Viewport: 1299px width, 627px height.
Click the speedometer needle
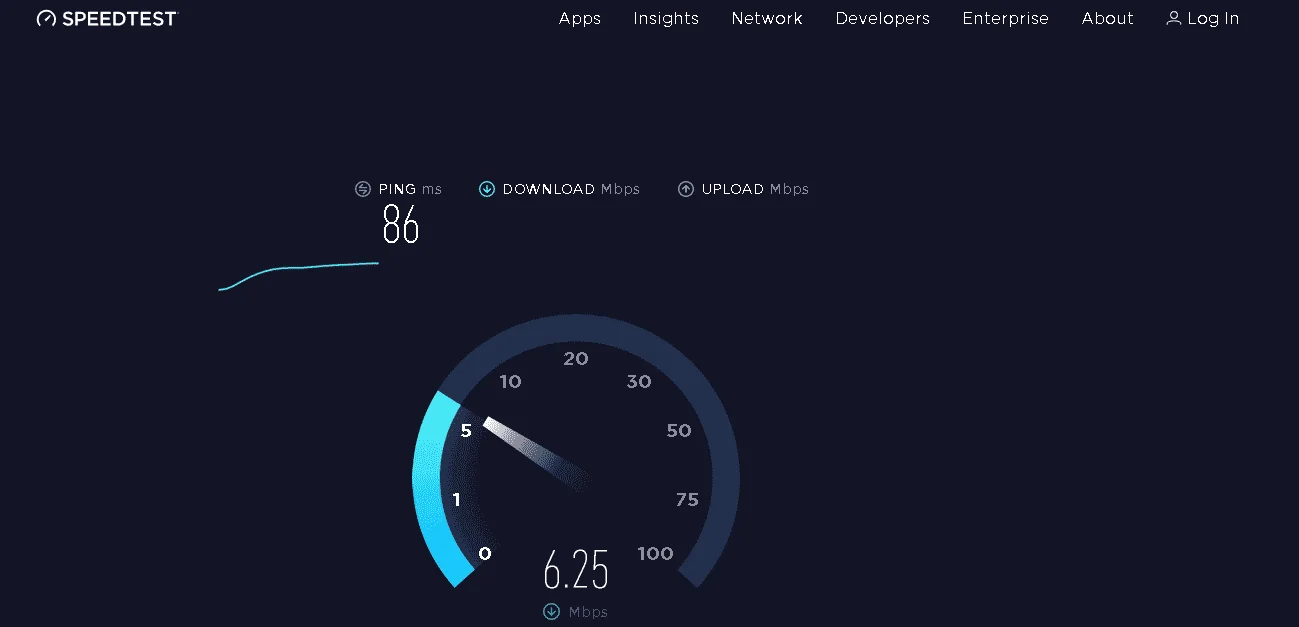click(536, 455)
